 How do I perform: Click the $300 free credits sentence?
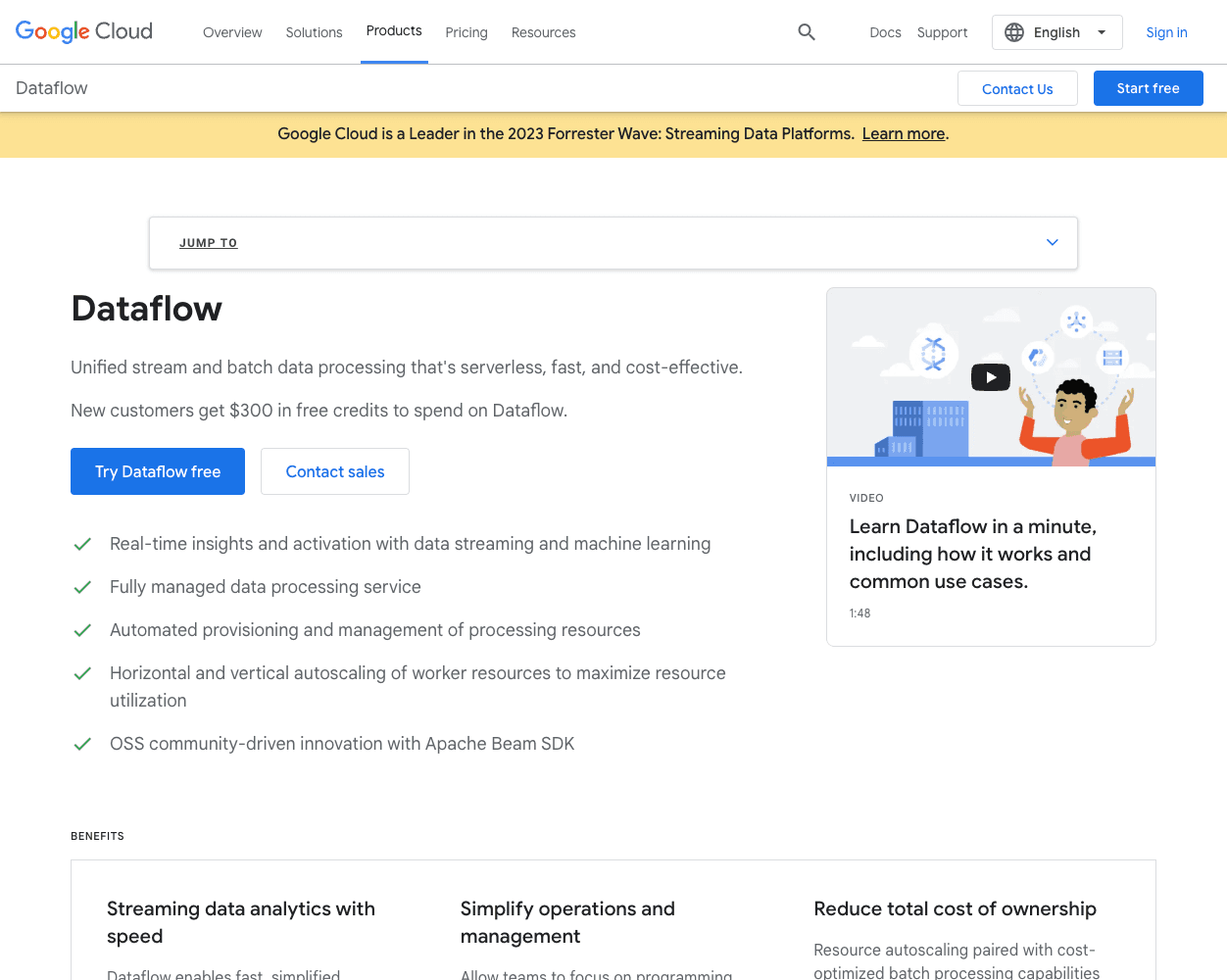pyautogui.click(x=319, y=411)
